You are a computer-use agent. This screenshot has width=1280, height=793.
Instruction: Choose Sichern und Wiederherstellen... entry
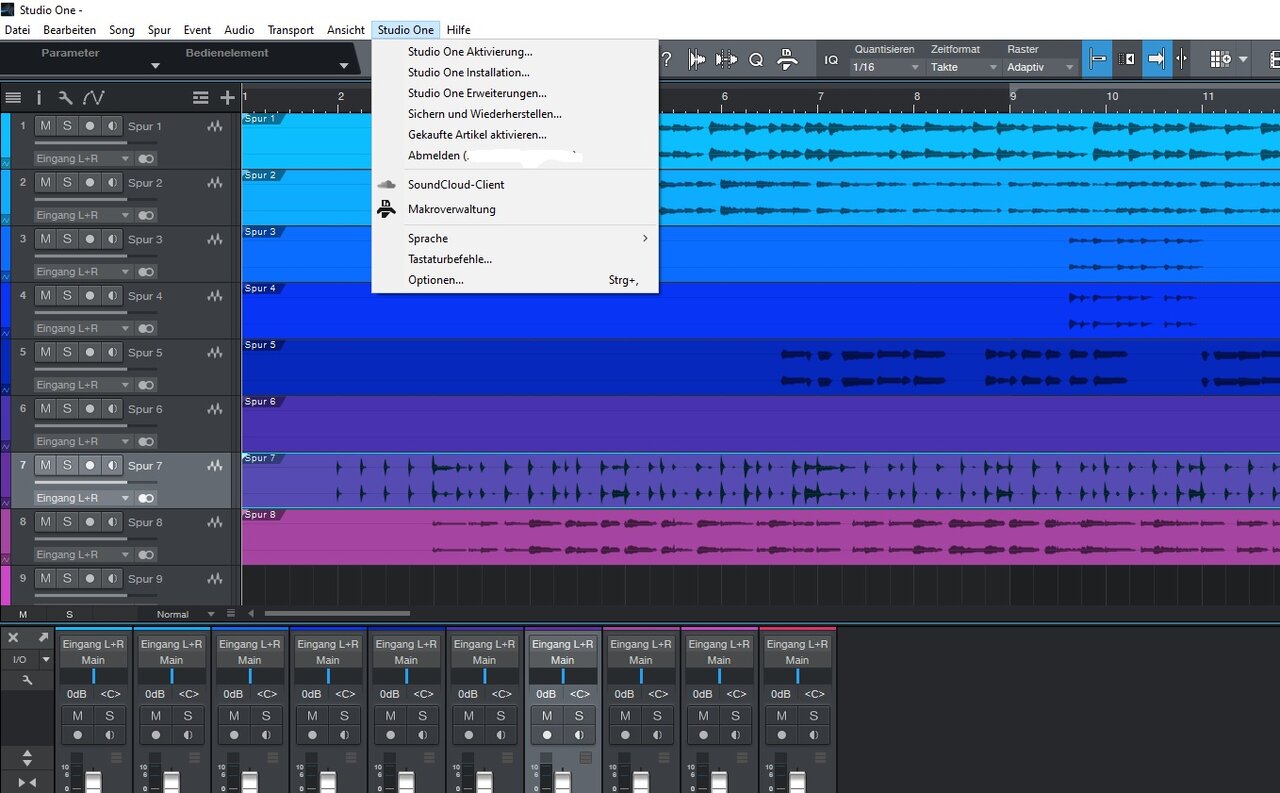click(x=485, y=114)
